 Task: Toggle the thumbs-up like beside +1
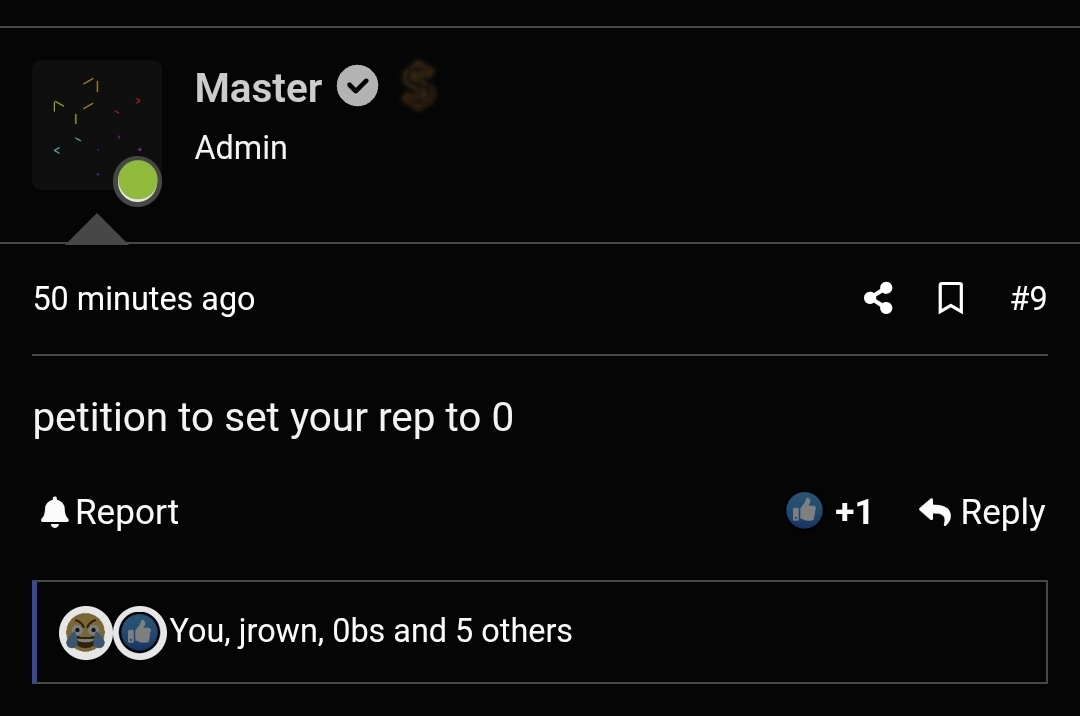(x=804, y=511)
